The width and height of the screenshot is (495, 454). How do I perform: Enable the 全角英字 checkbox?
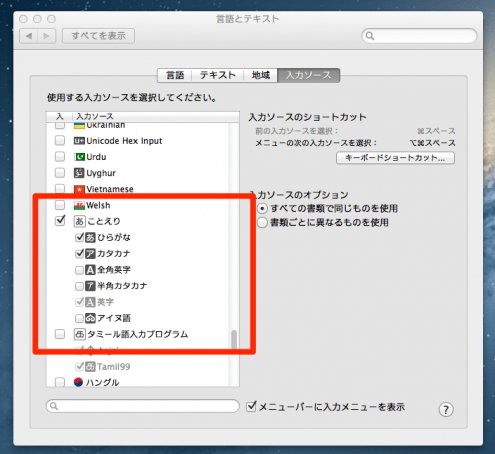click(x=79, y=270)
